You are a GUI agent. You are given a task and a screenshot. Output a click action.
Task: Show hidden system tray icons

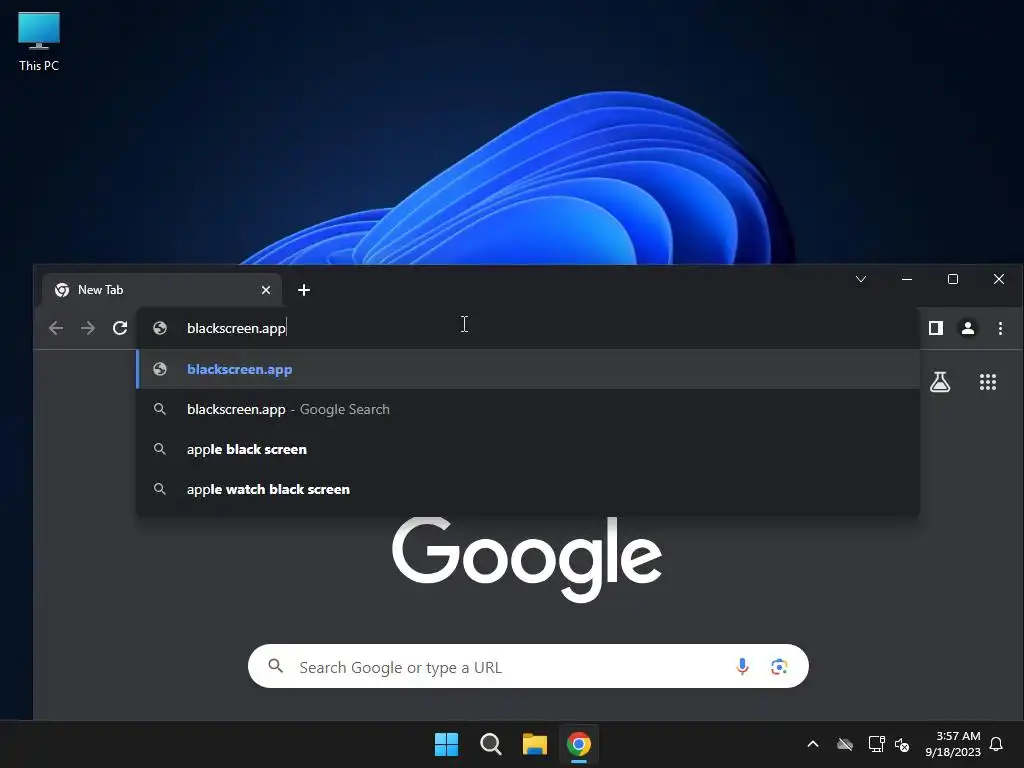coord(813,744)
